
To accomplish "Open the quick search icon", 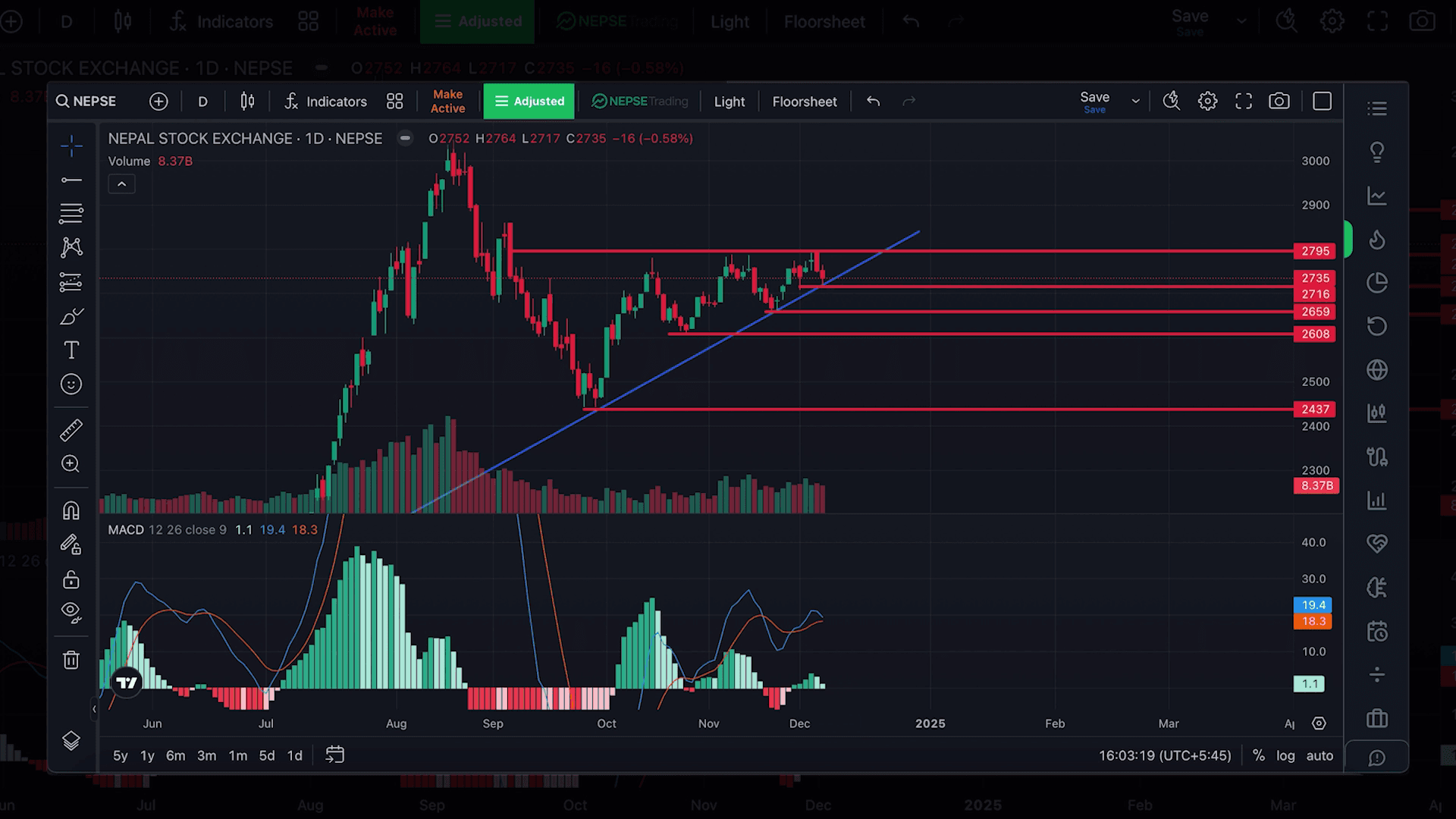I will pos(1172,102).
